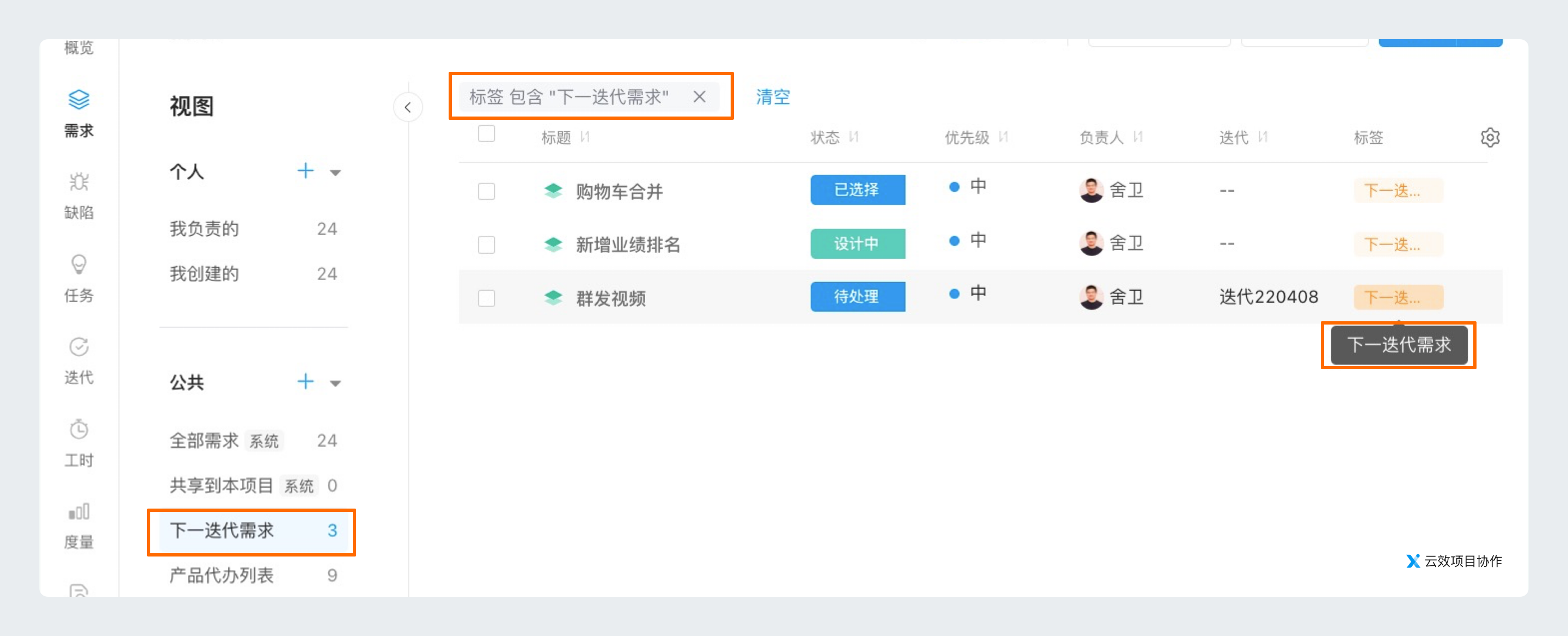Click requirement type icon for 购物车合并

click(x=553, y=191)
